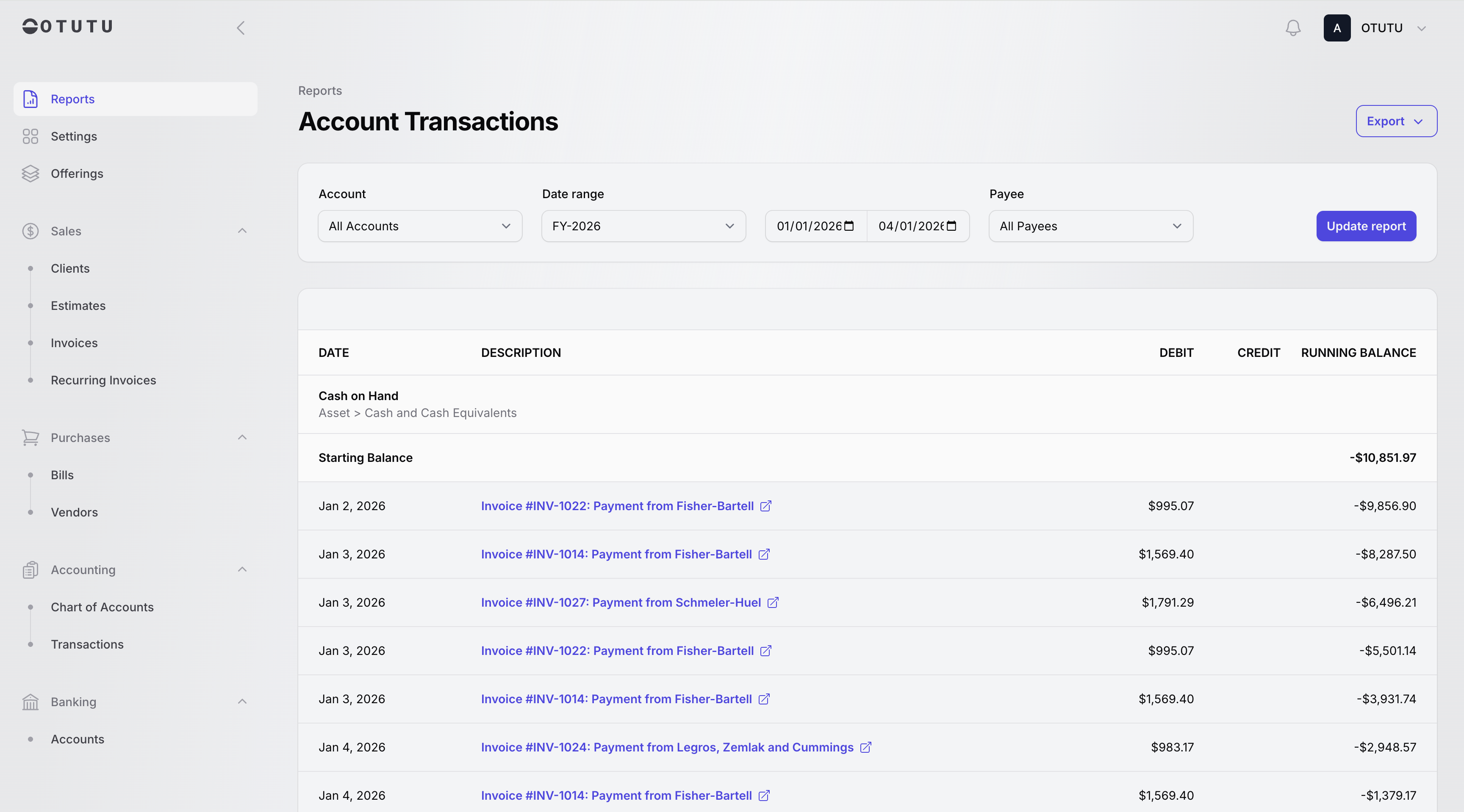This screenshot has height=812, width=1464.
Task: Open Invoice #INV-1024 Legros payment link
Action: pos(667,747)
